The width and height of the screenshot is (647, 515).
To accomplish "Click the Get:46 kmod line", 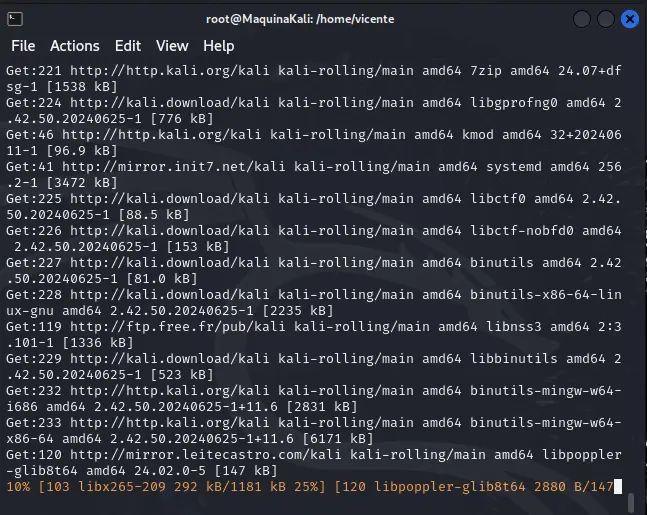I will coord(314,142).
